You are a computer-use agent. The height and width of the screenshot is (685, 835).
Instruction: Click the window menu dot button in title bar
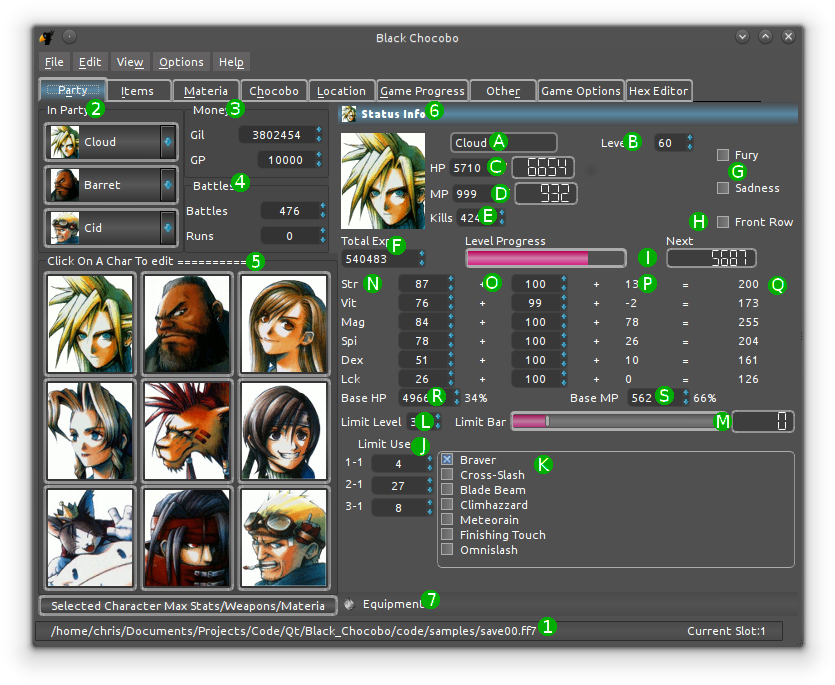click(x=70, y=37)
